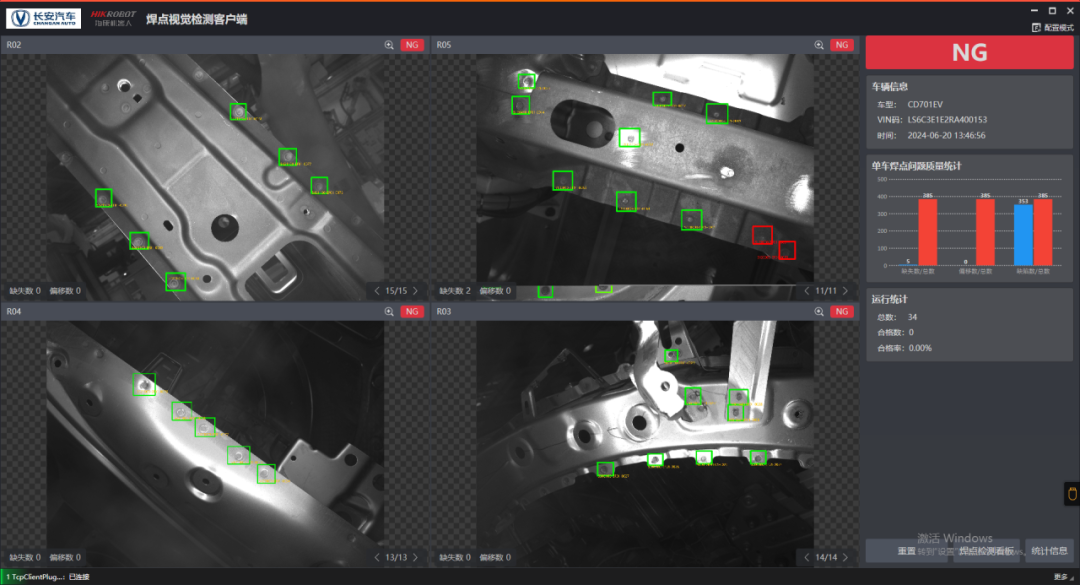Click the TcpClientPlugin status bar item
This screenshot has width=1080, height=585.
[x=35, y=577]
